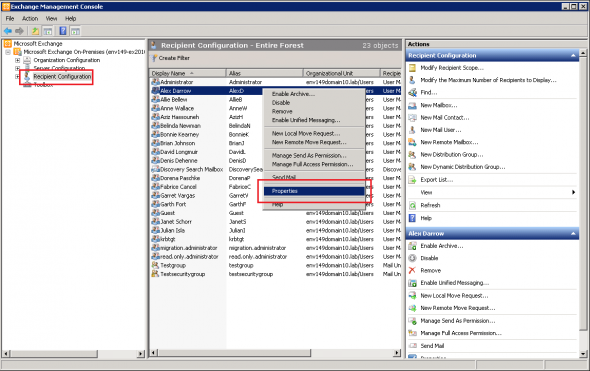This screenshot has height=371, width=590.
Task: Choose Disable in the context menu
Action: click(x=314, y=103)
